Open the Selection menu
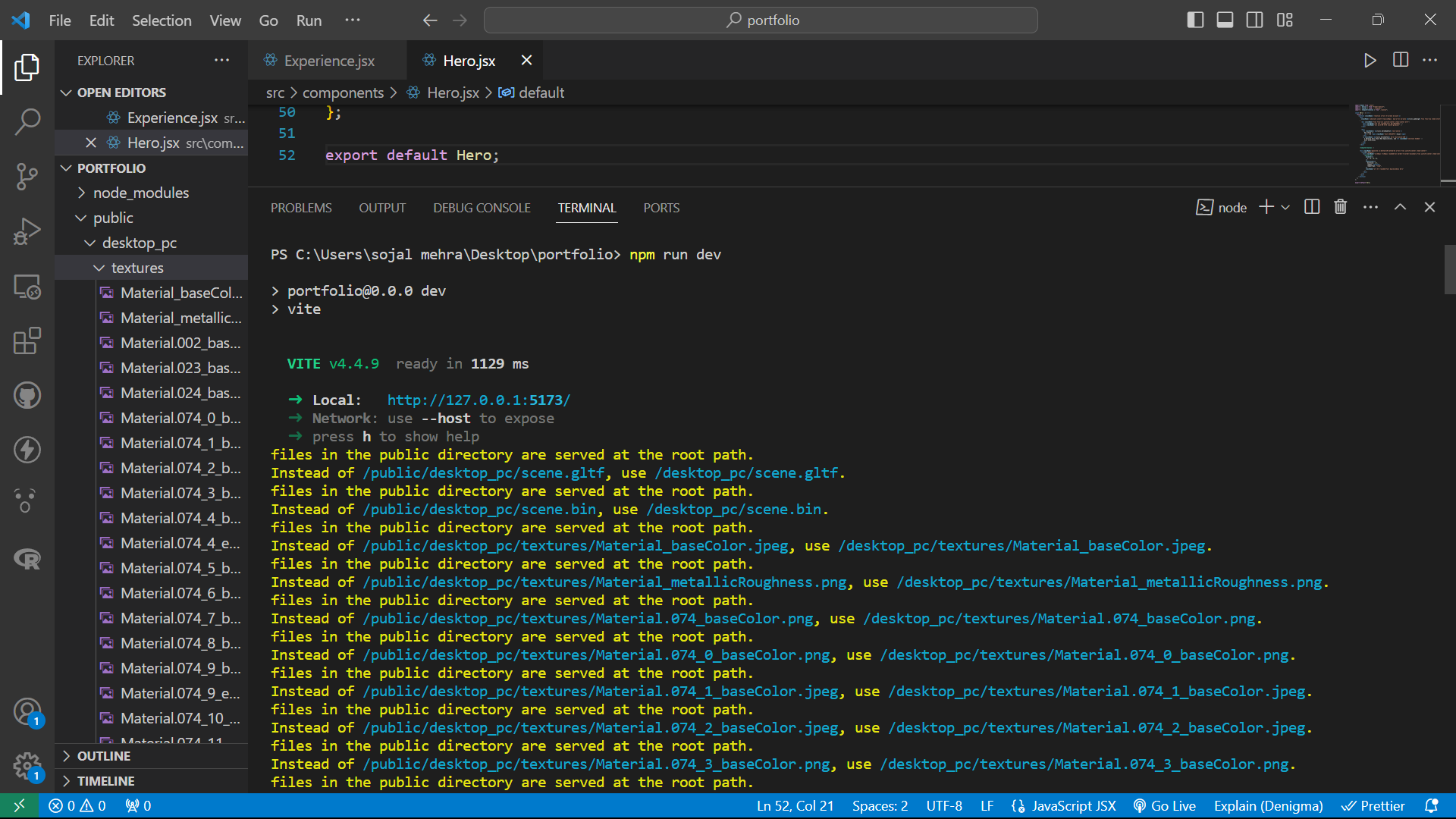Screen dimensions: 1456x819 tap(162, 20)
